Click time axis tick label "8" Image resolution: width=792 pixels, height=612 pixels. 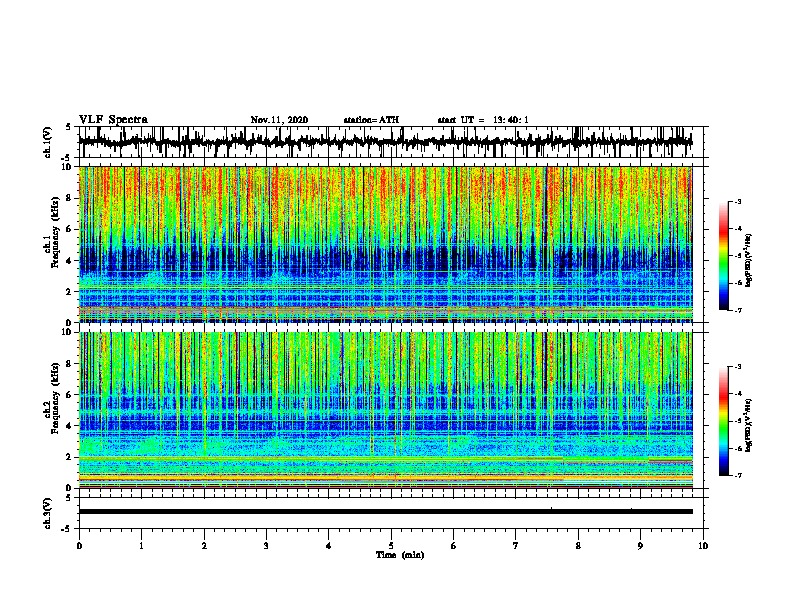[x=578, y=546]
